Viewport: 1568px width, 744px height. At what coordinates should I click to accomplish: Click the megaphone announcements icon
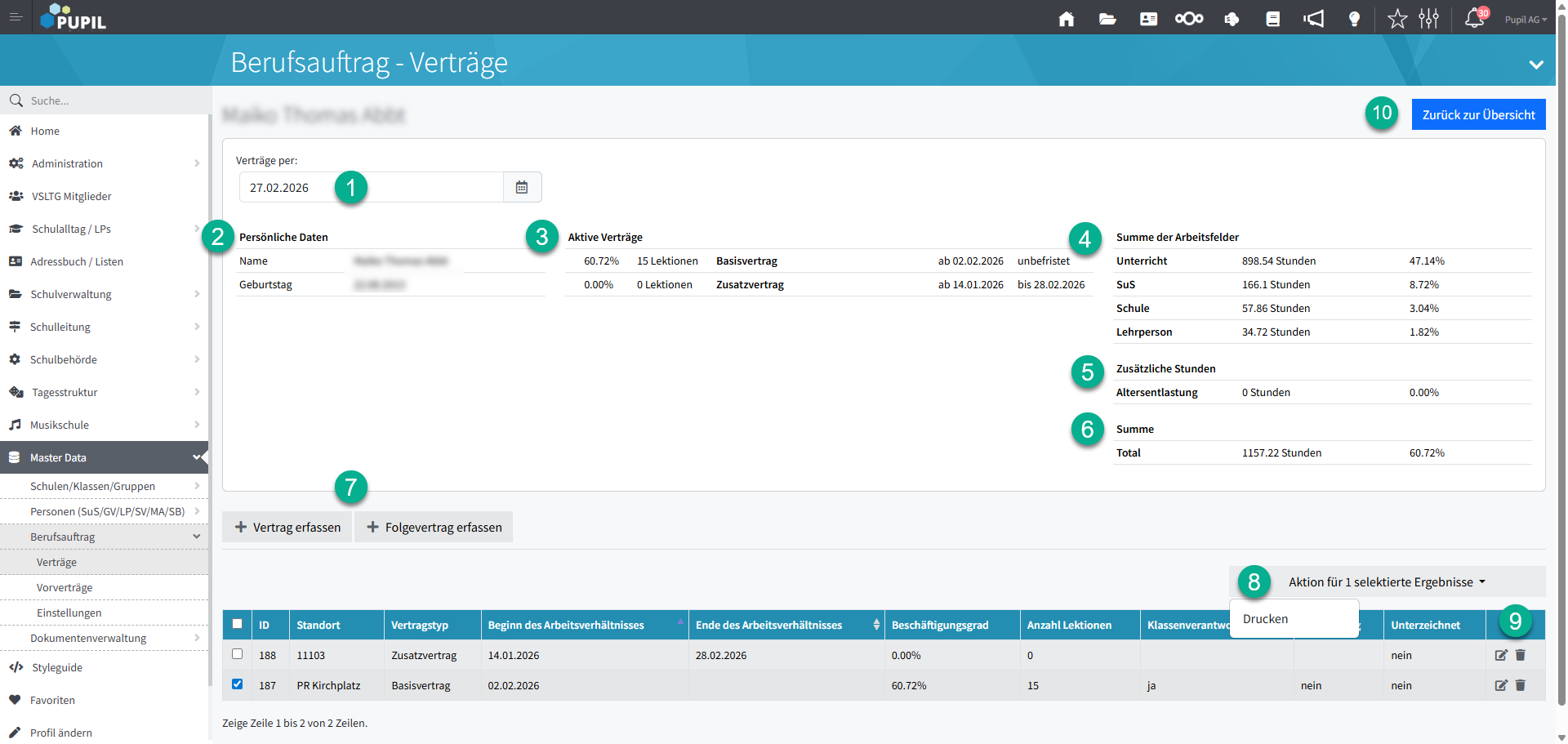pos(1313,19)
